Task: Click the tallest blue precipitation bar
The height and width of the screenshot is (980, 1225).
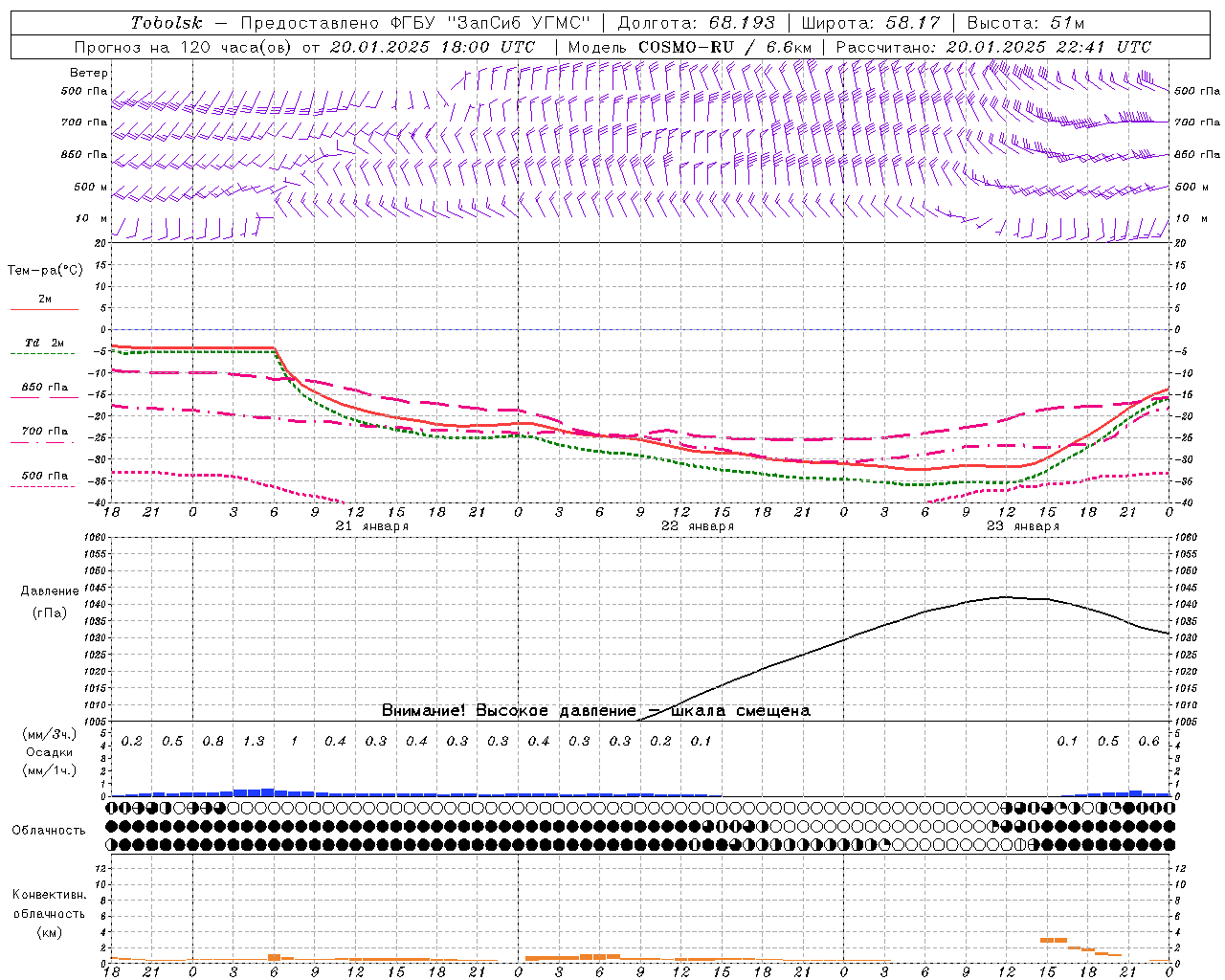Action: pos(267,792)
